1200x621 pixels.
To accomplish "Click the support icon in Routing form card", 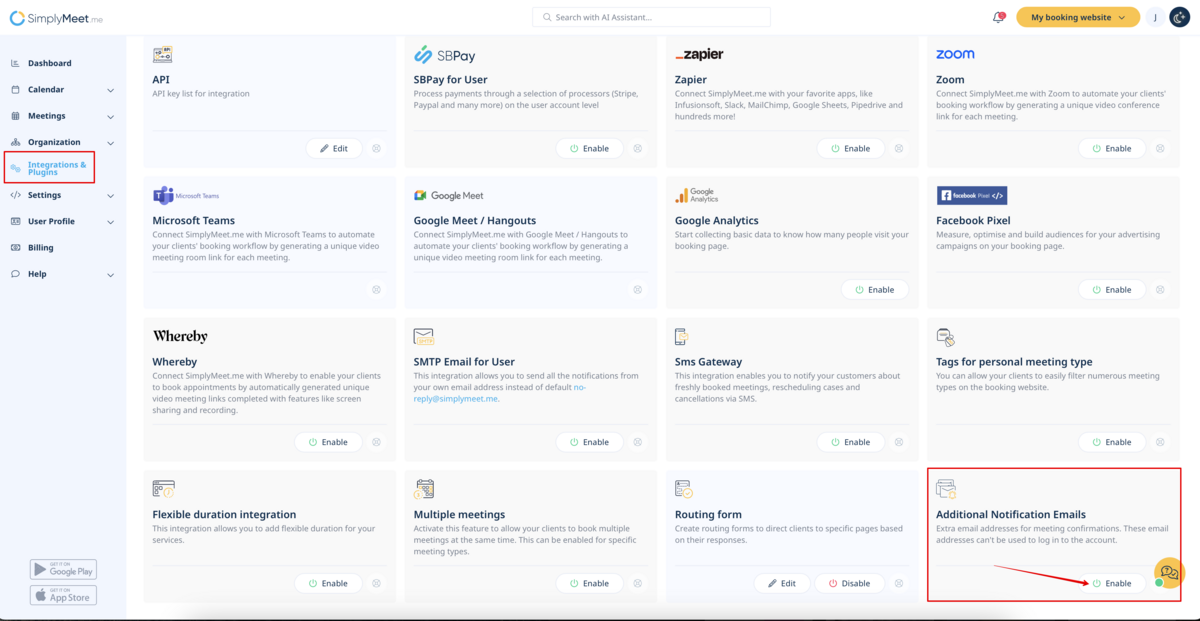I will [899, 583].
